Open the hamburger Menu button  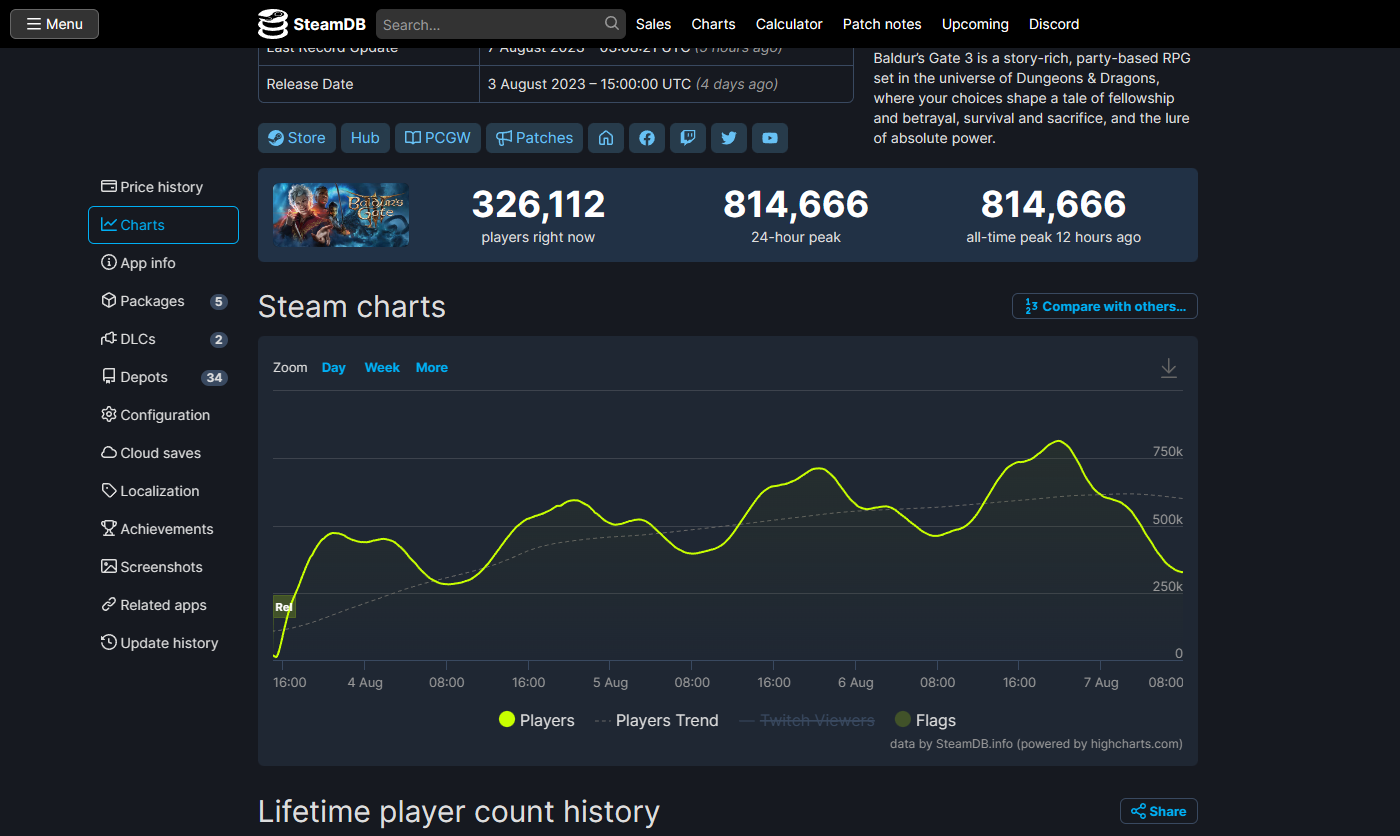tap(54, 24)
